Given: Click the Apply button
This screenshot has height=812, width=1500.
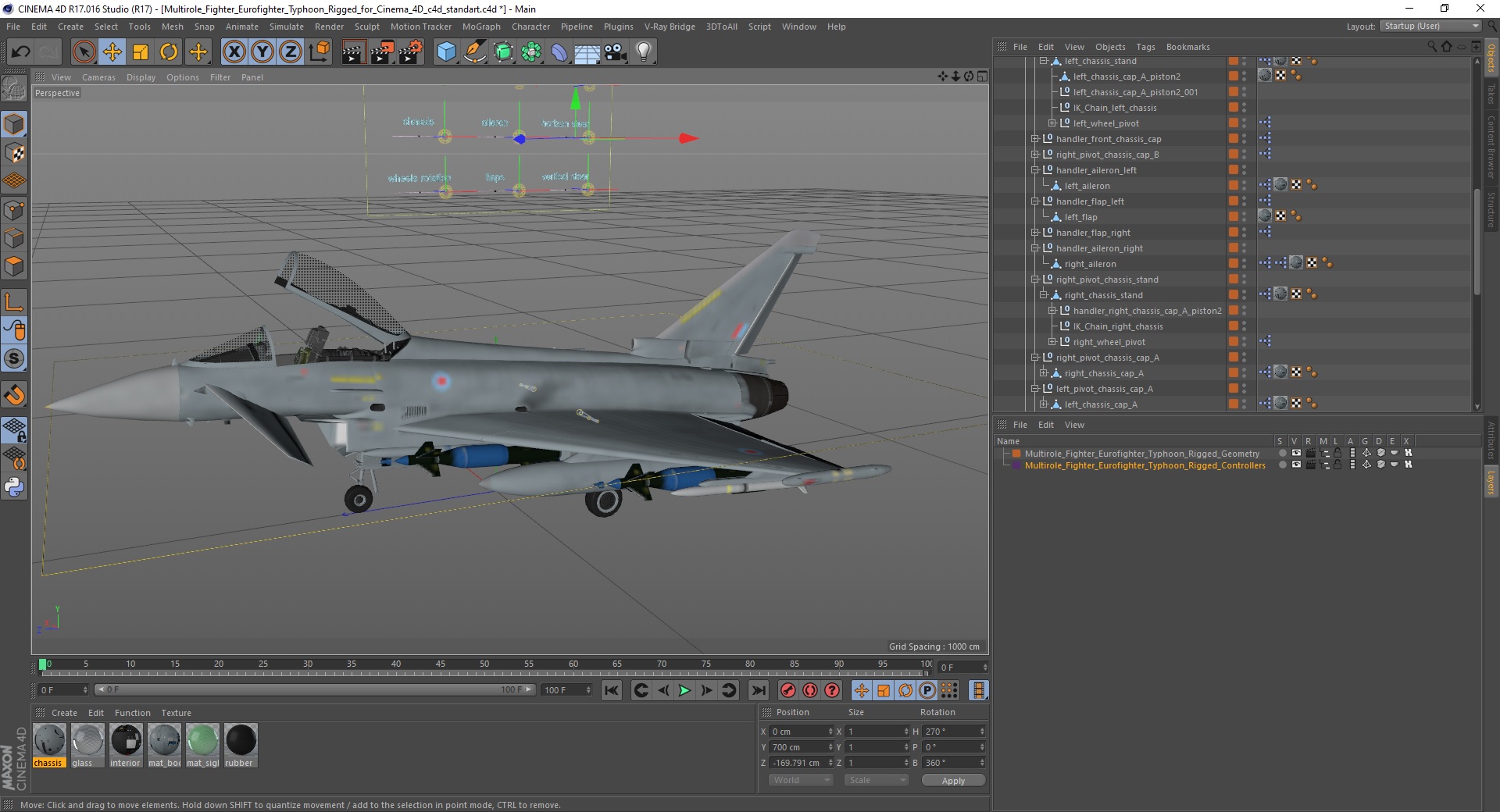Looking at the screenshot, I should (953, 781).
